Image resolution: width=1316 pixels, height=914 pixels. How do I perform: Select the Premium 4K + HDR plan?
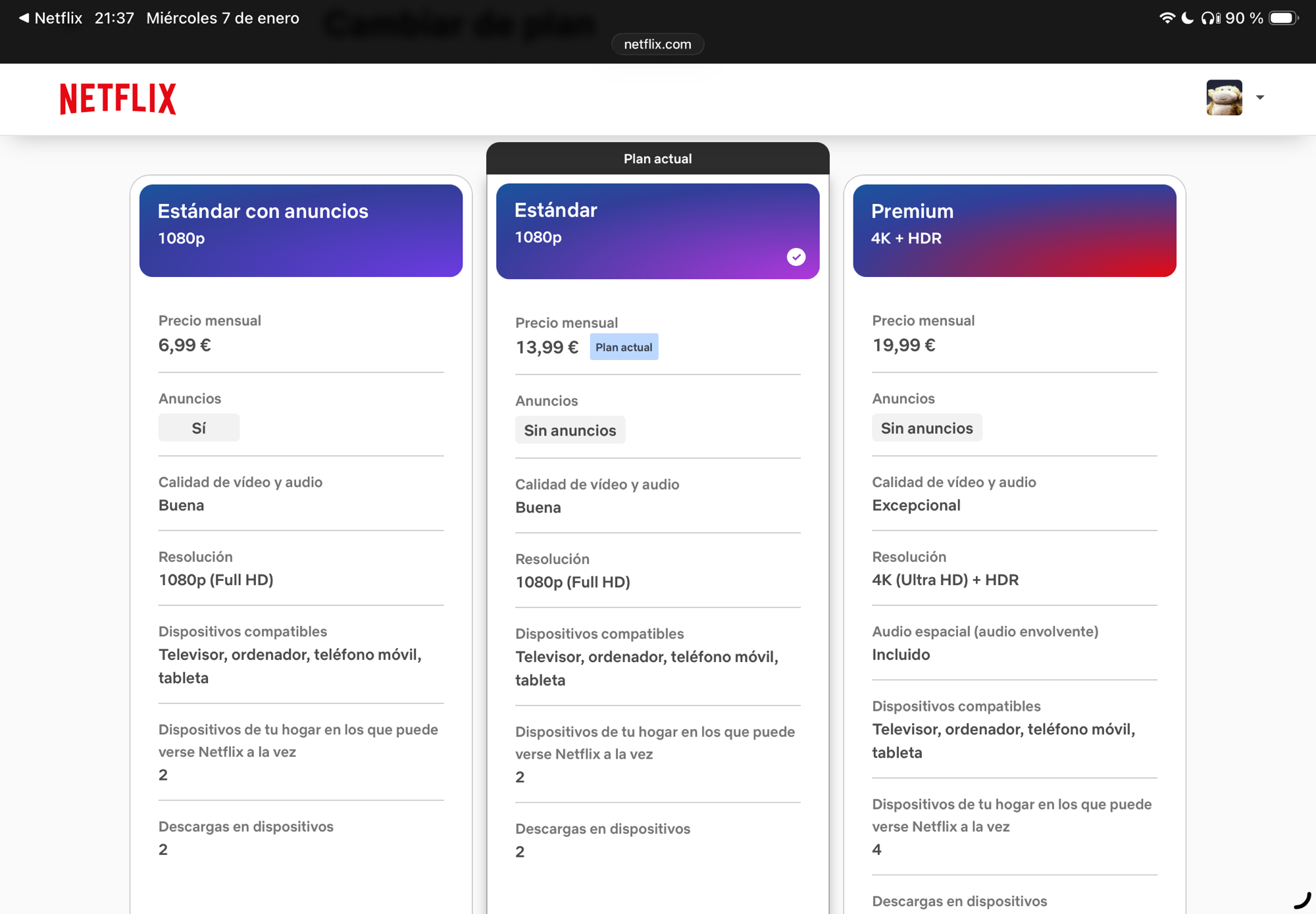pos(1014,230)
